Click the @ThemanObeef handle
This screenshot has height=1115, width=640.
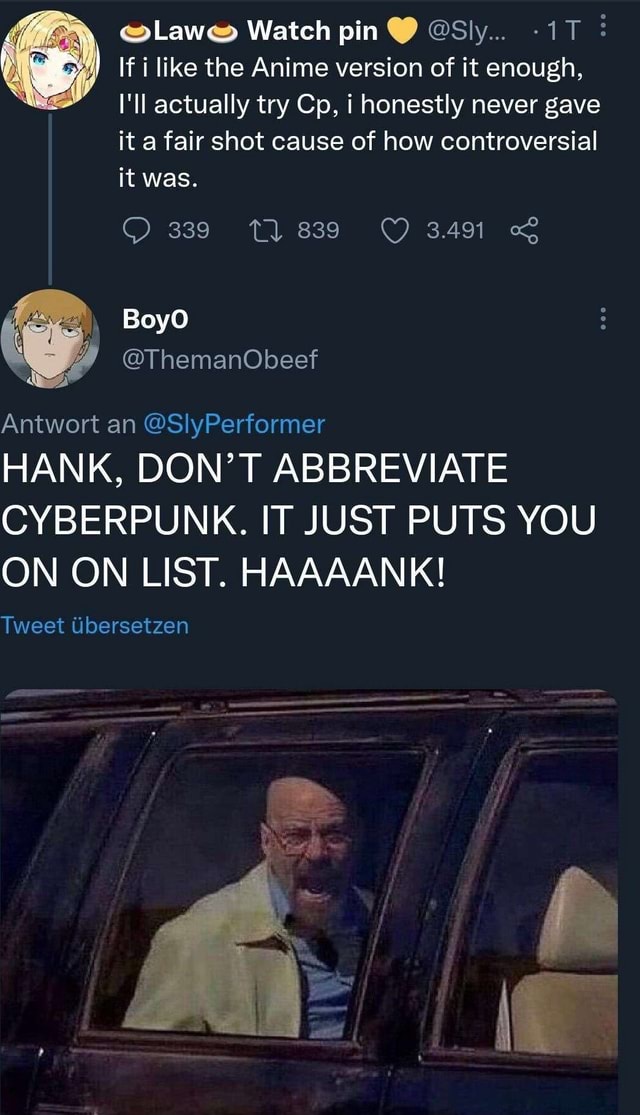tap(217, 360)
